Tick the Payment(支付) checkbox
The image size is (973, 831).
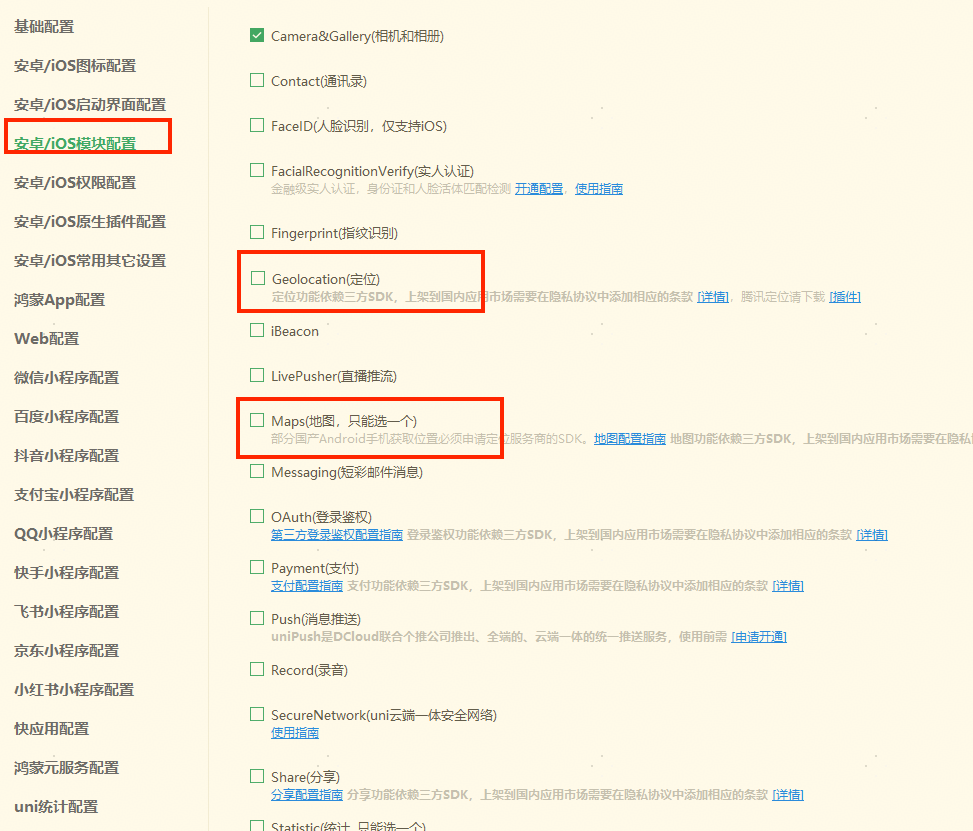tap(257, 567)
